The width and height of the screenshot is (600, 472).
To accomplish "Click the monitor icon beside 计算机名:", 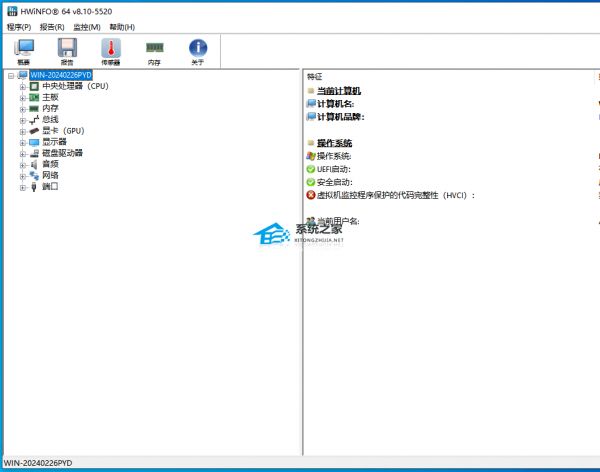I will (x=311, y=103).
